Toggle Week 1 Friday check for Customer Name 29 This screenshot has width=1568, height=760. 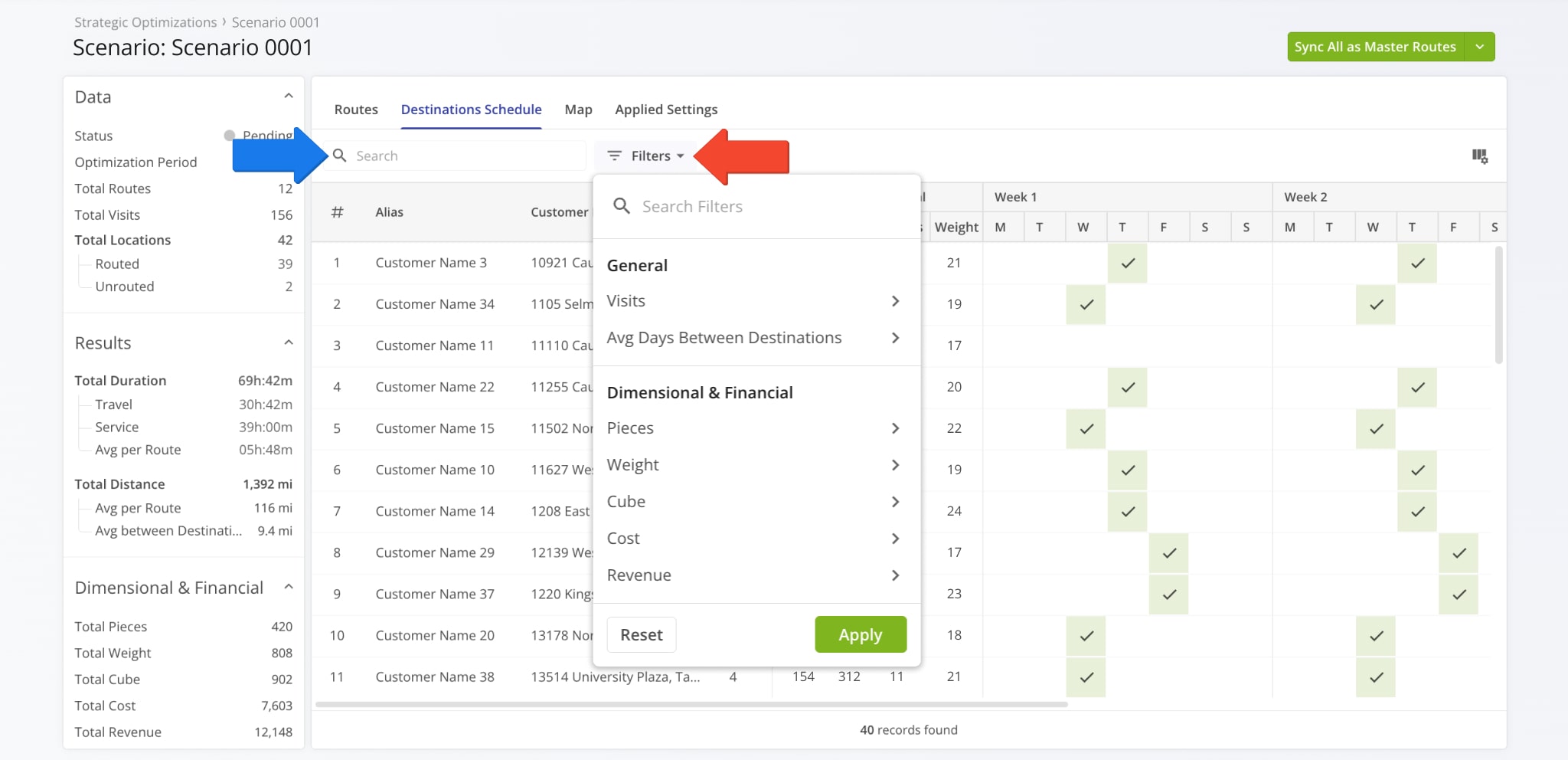coord(1168,552)
